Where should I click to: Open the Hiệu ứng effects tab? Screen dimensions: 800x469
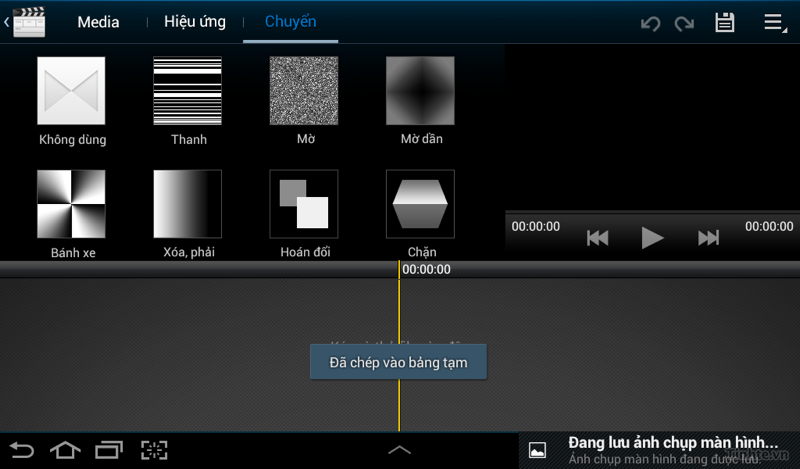[195, 22]
